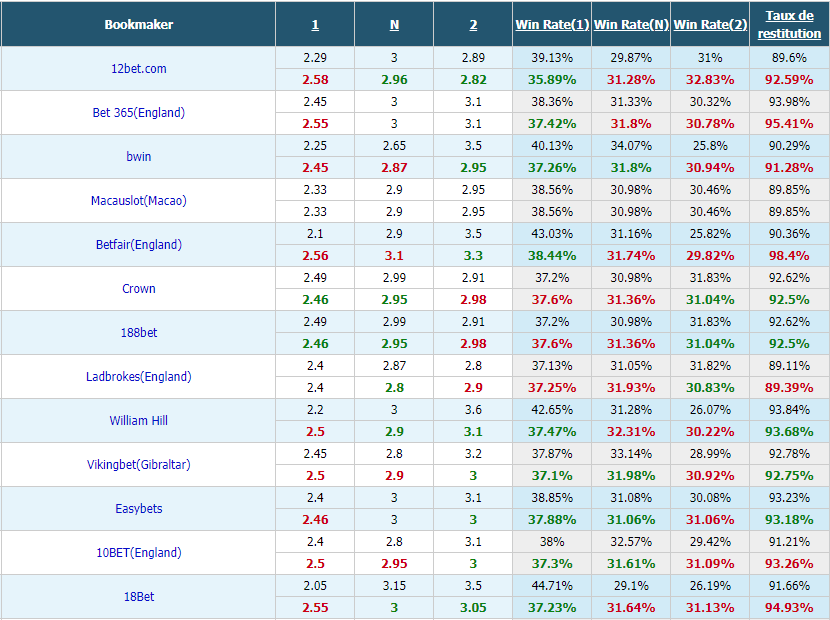Select bwin's green 2.95 away odds

pyautogui.click(x=473, y=168)
